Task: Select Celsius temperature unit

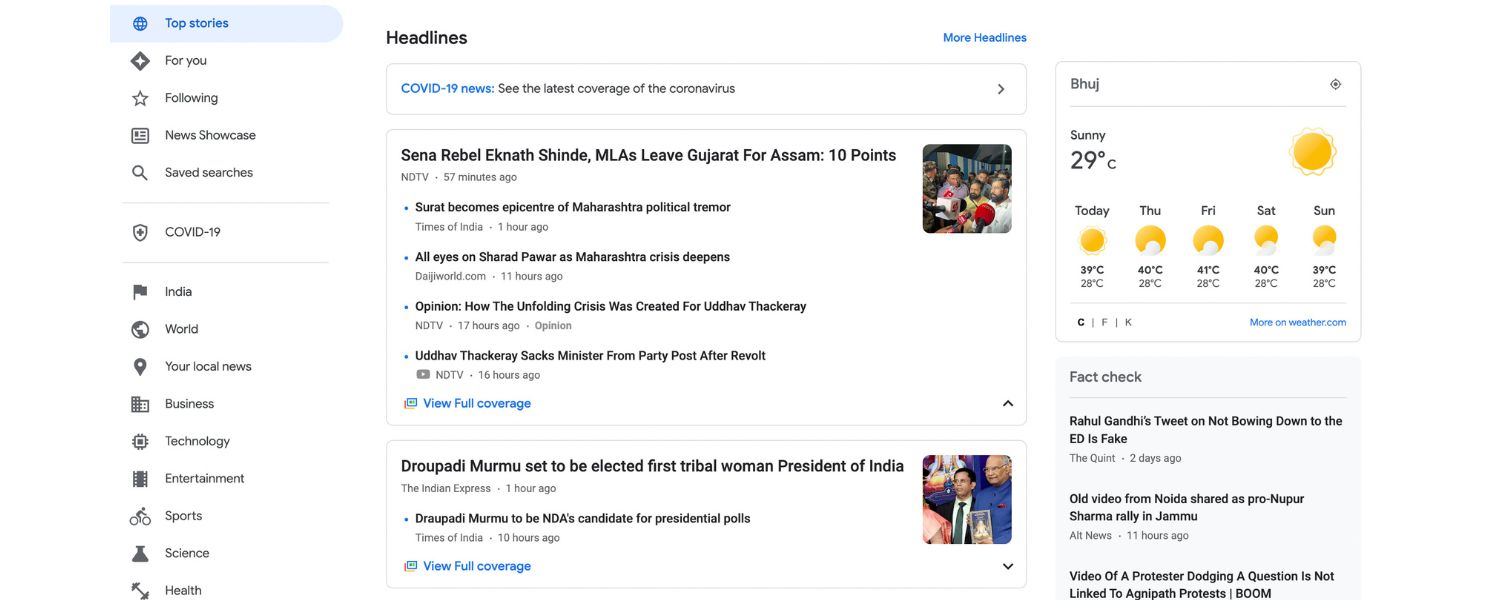Action: point(1081,323)
